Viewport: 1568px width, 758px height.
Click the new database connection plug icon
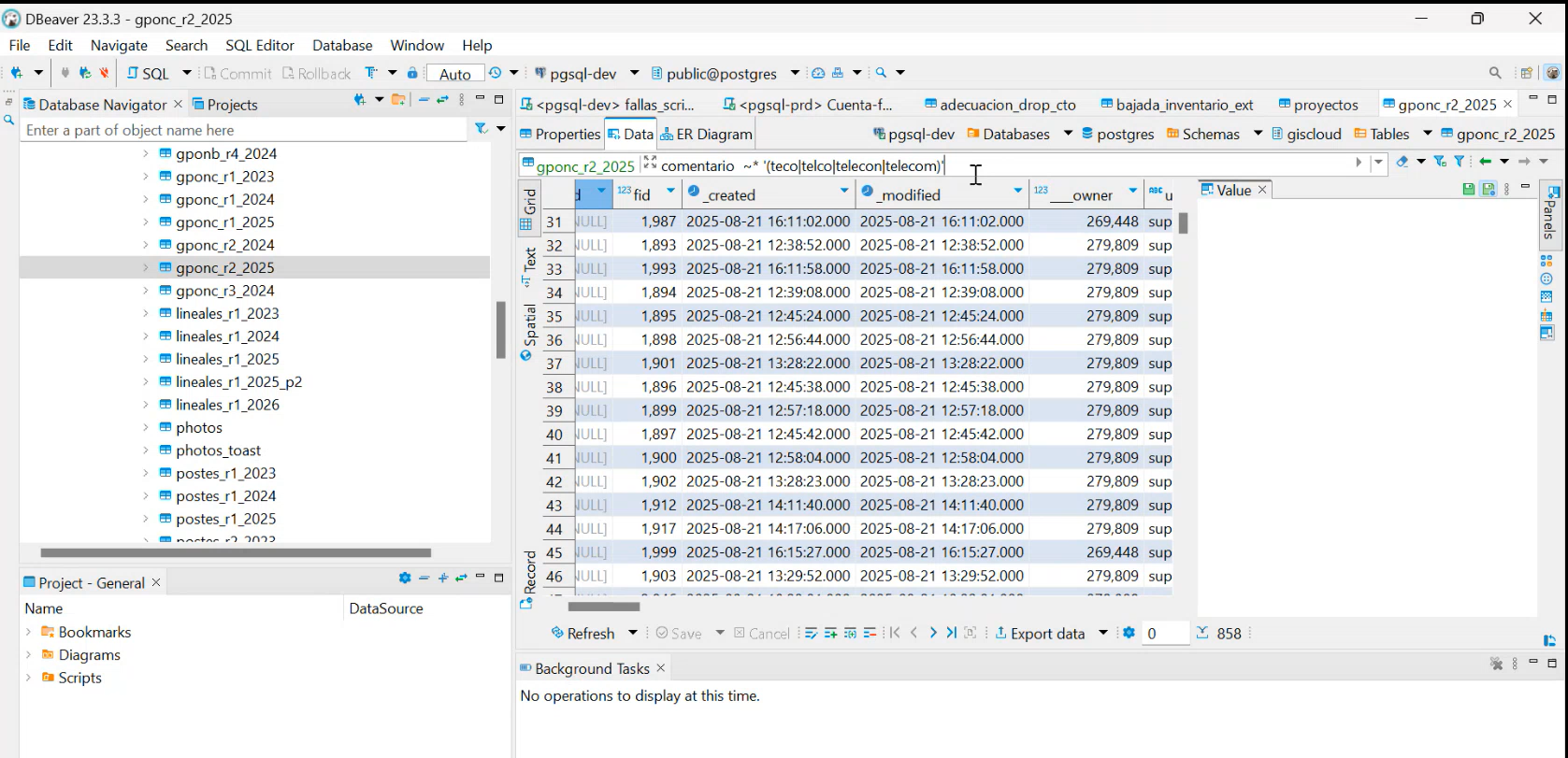(x=16, y=73)
